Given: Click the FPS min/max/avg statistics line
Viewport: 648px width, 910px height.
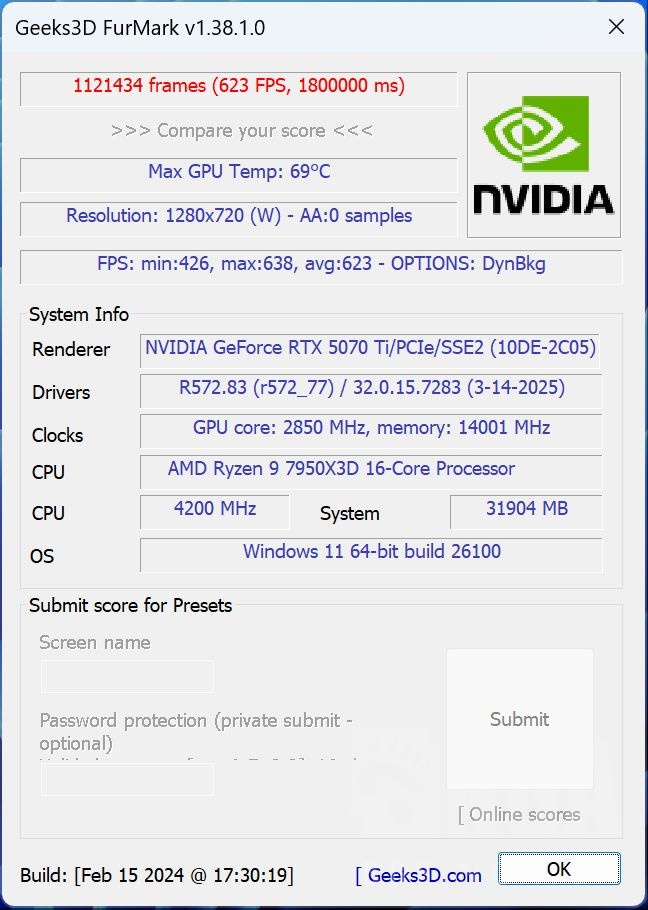Looking at the screenshot, I should pyautogui.click(x=321, y=264).
